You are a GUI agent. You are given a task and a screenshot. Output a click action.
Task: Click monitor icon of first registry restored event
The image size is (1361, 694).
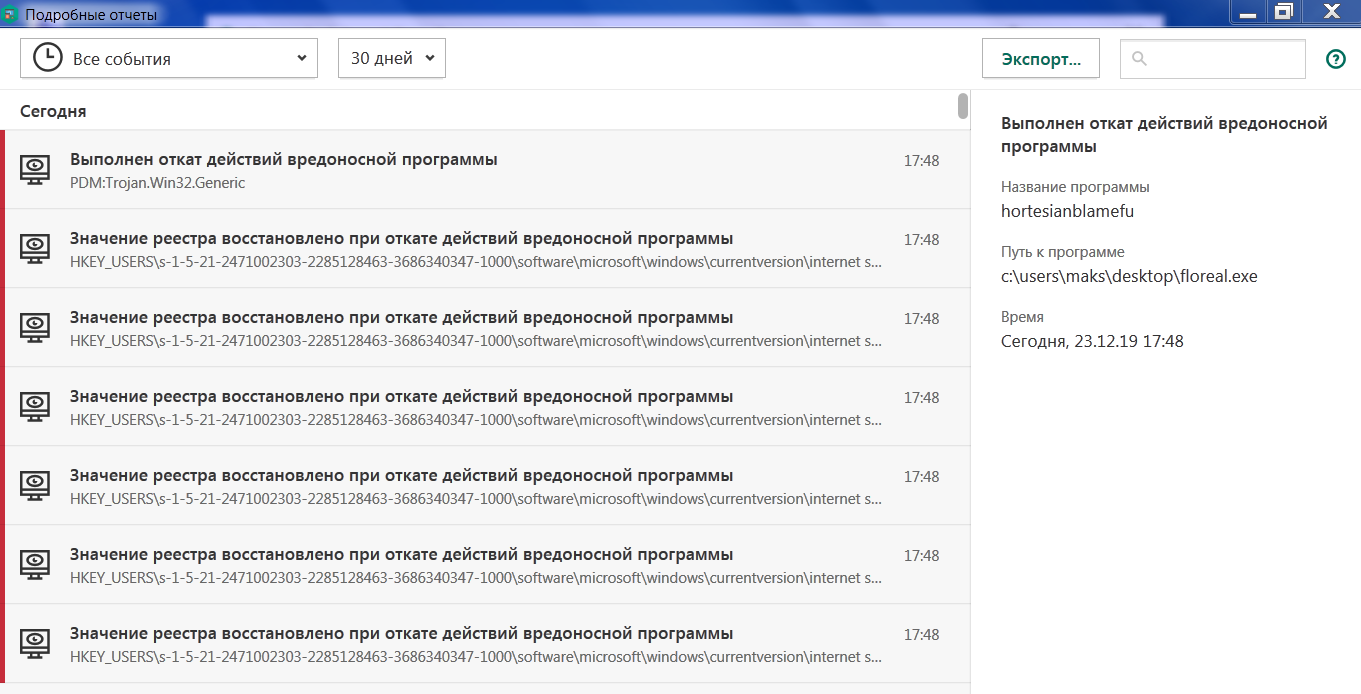(36, 248)
